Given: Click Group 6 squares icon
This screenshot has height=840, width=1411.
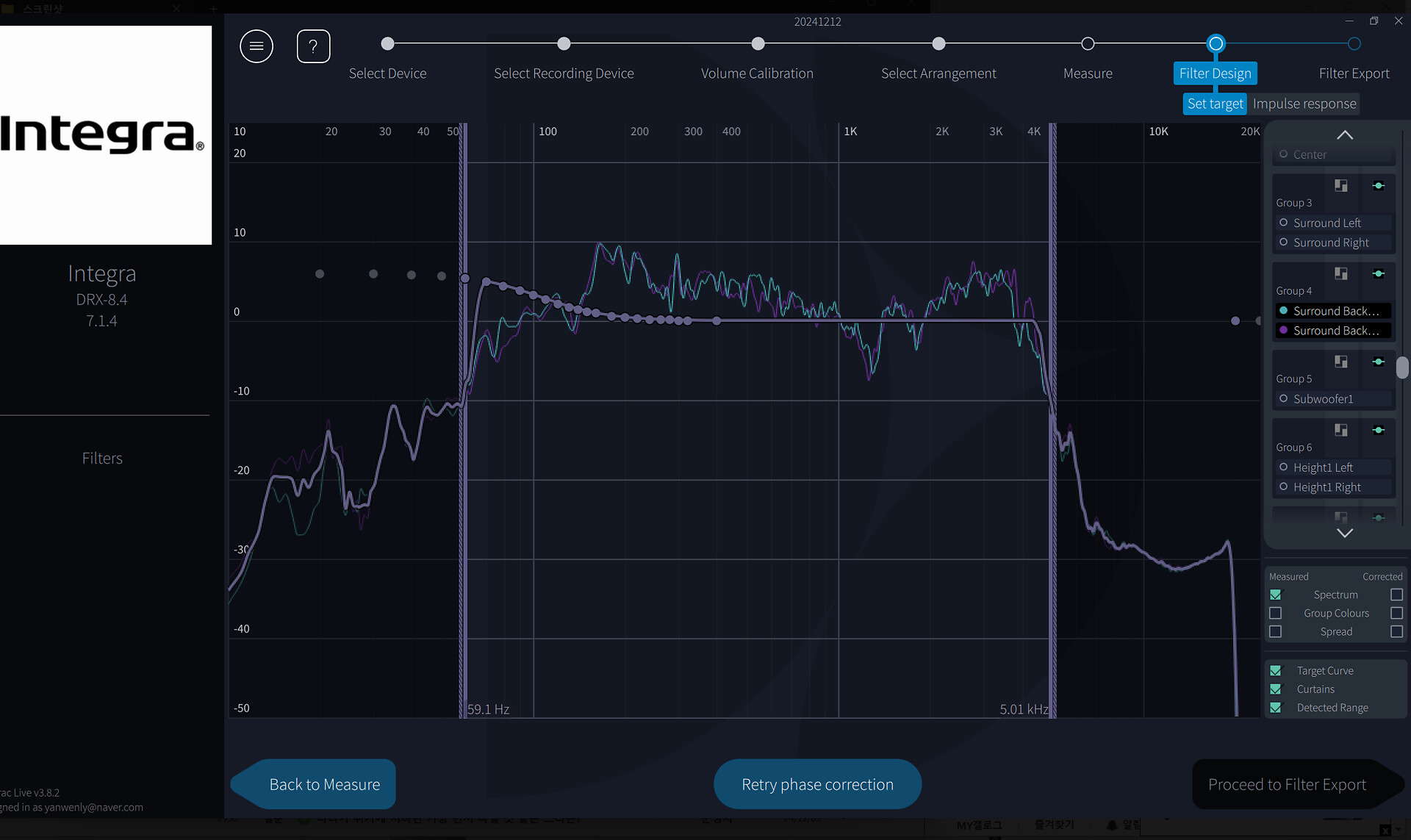Looking at the screenshot, I should (1341, 430).
